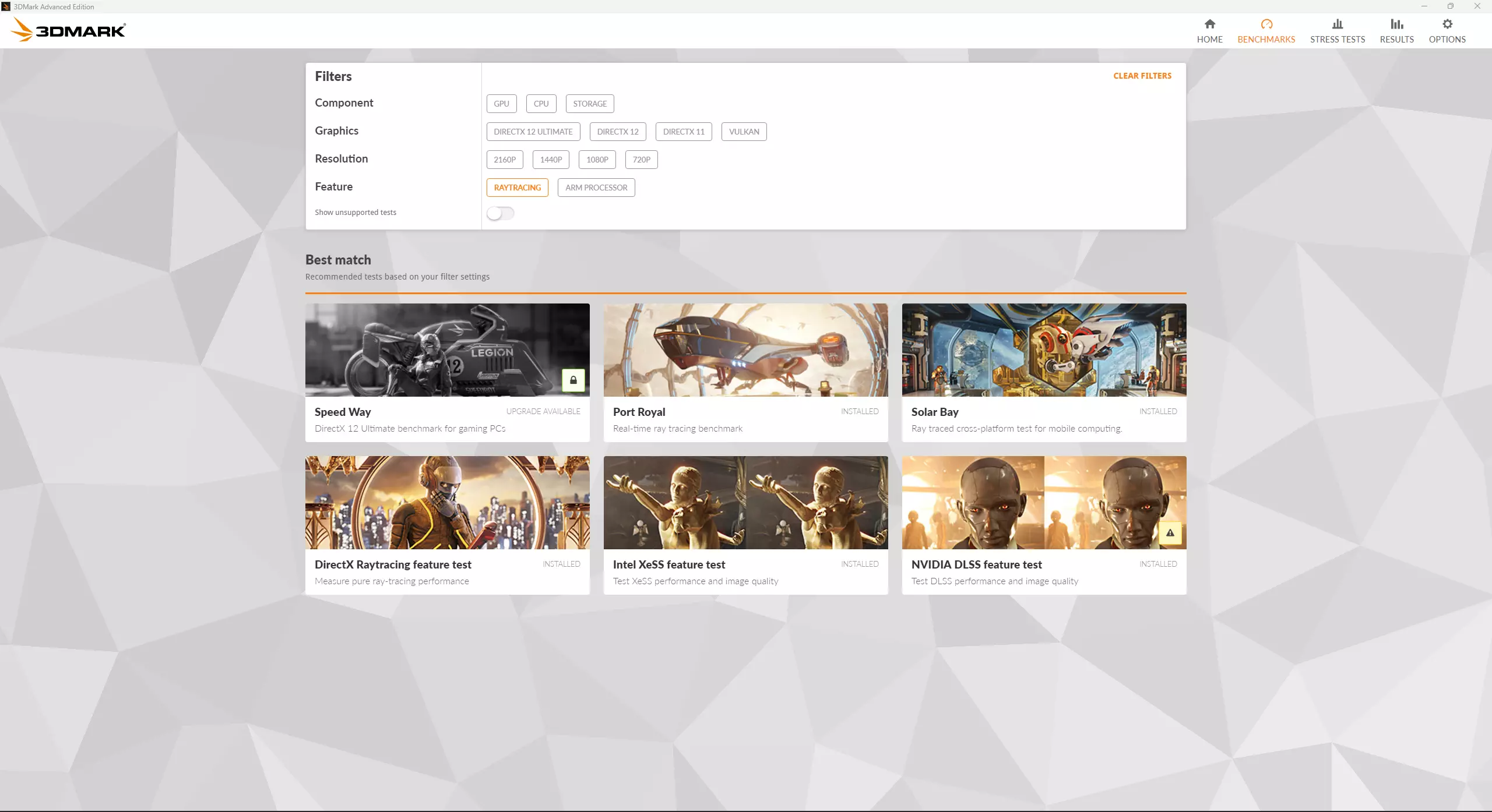Image resolution: width=1492 pixels, height=812 pixels.
Task: Click the warning icon on NVIDIA DLSS card
Action: coord(1170,532)
